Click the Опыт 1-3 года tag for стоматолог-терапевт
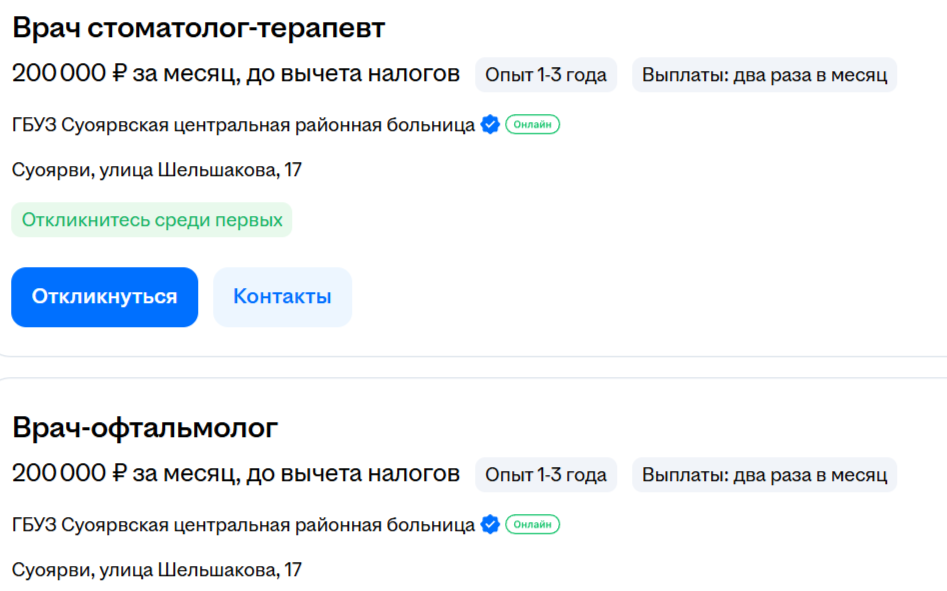This screenshot has height=591, width=947. 545,75
